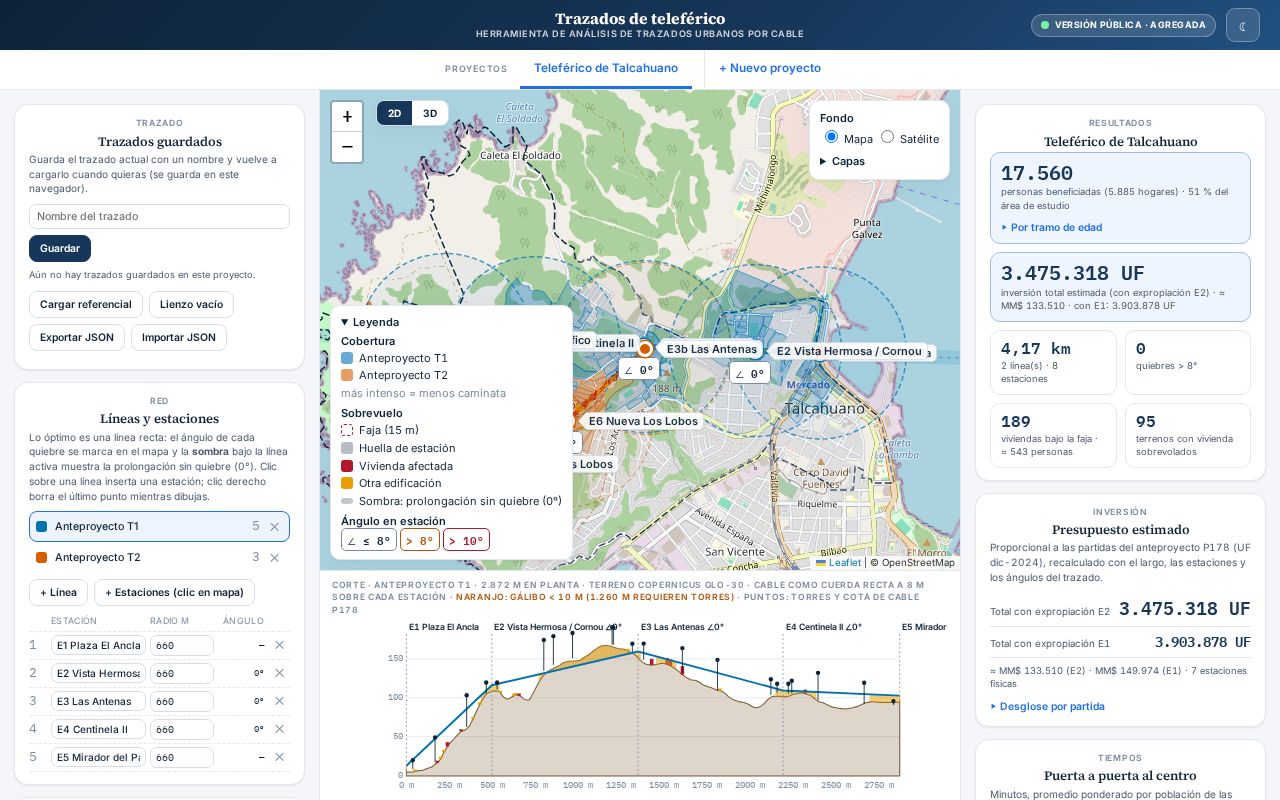Click Guardar button
The image size is (1280, 800).
click(x=60, y=248)
